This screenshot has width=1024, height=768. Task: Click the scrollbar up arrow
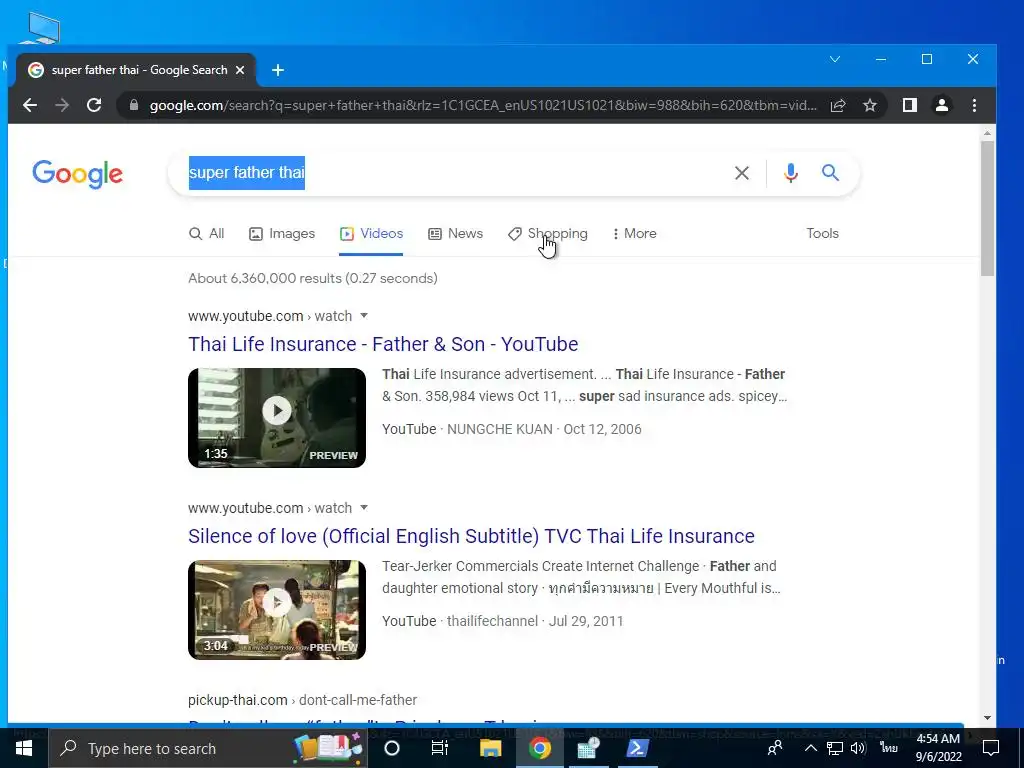point(987,133)
